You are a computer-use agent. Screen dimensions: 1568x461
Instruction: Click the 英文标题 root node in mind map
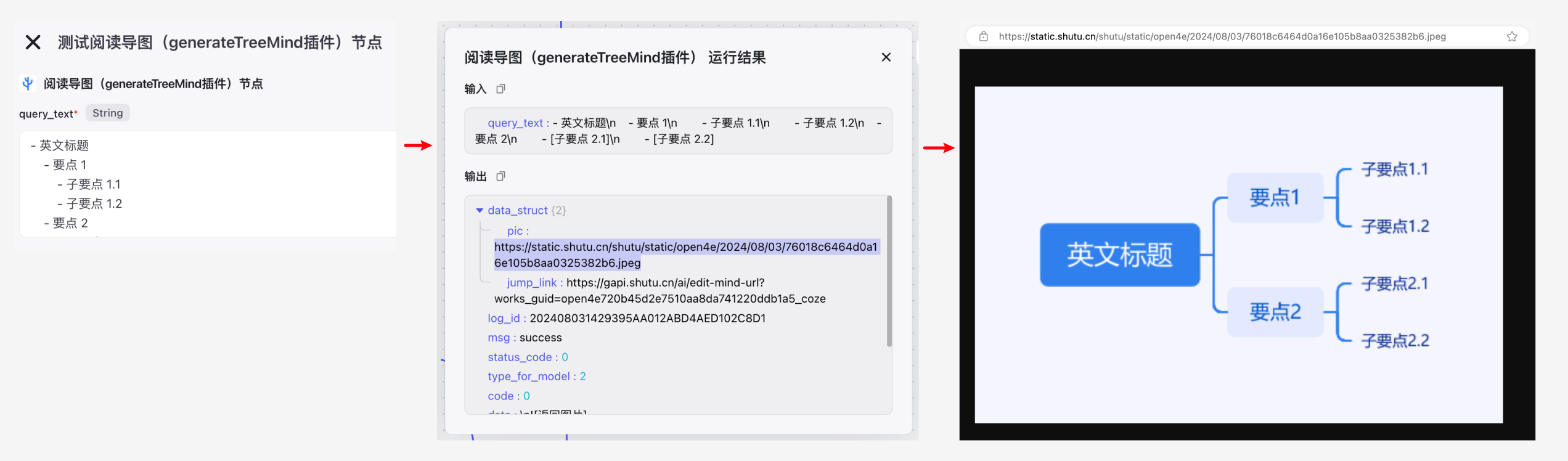point(1119,255)
